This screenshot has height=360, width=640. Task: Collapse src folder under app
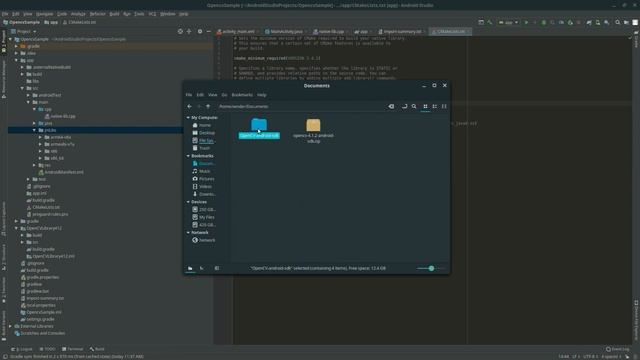pos(22,88)
